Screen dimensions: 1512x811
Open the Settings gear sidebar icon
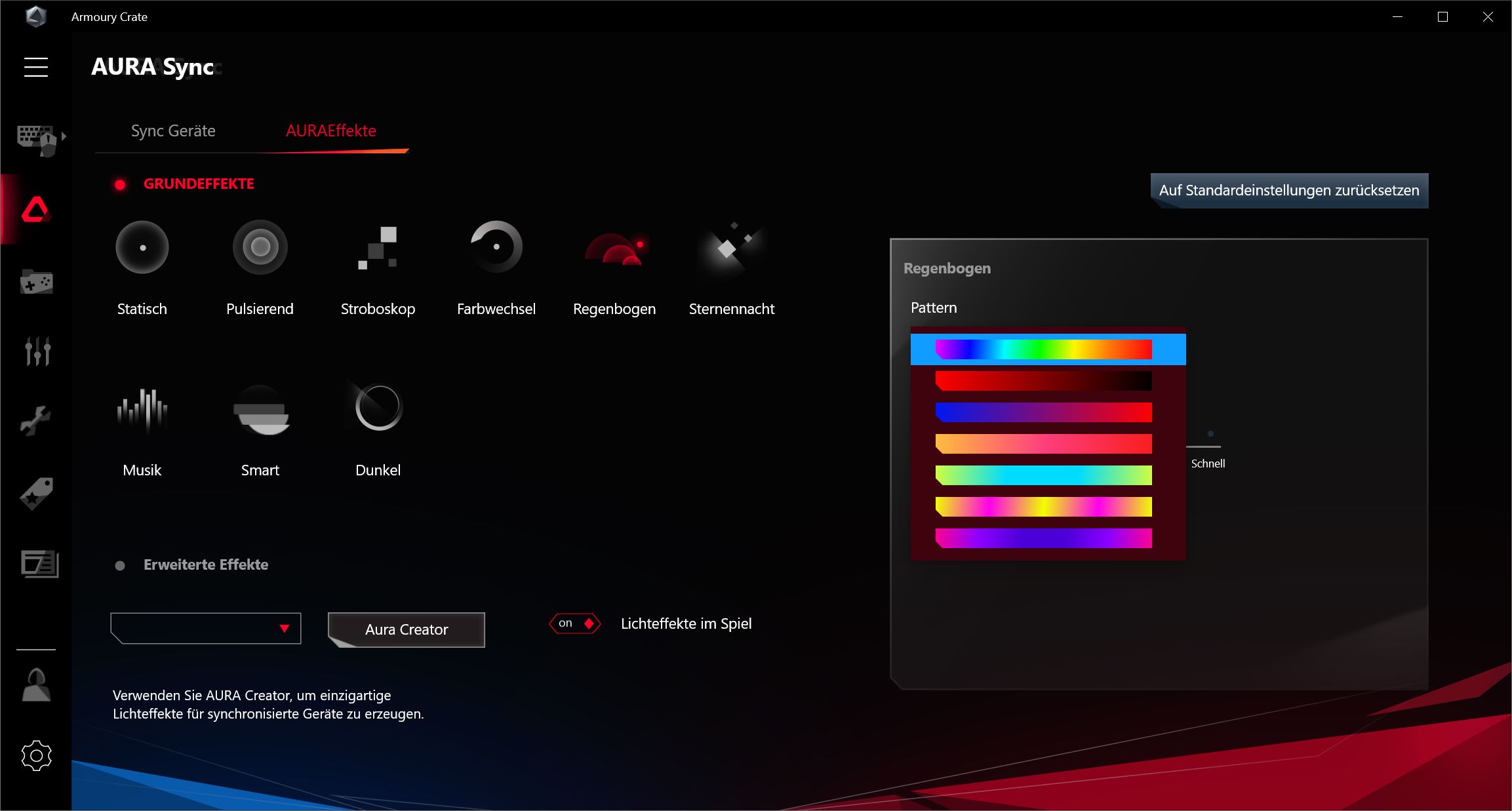tap(36, 756)
